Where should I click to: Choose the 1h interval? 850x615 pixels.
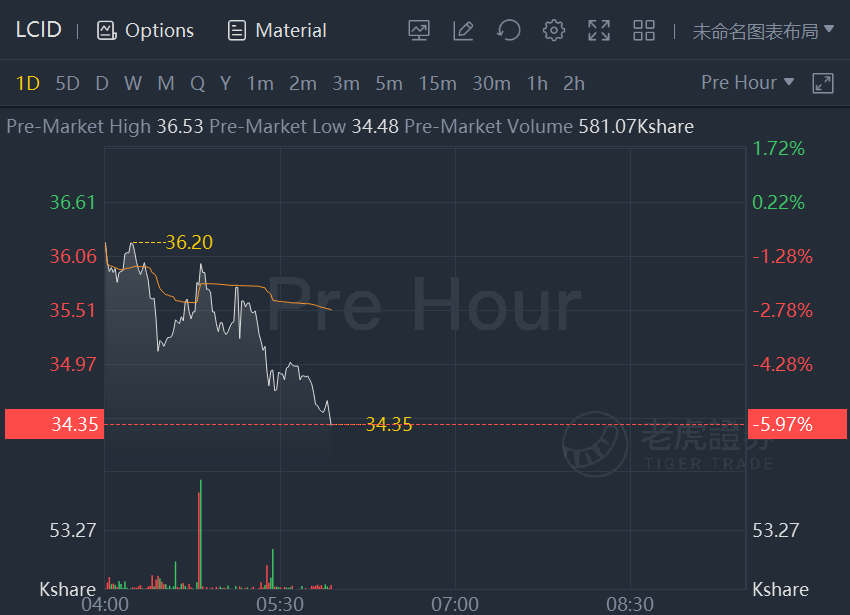537,84
